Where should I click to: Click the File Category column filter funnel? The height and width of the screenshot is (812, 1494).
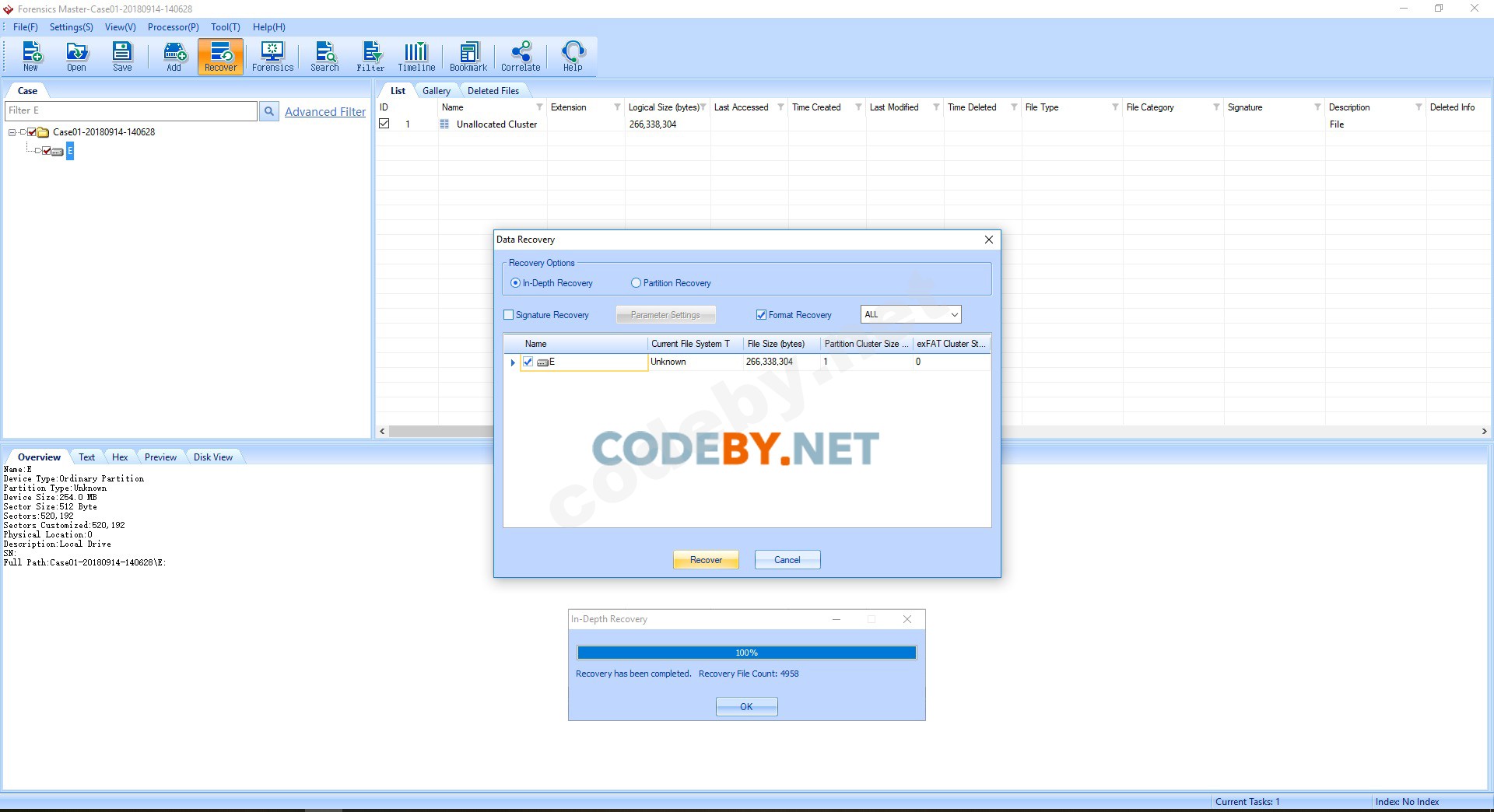pyautogui.click(x=1216, y=107)
